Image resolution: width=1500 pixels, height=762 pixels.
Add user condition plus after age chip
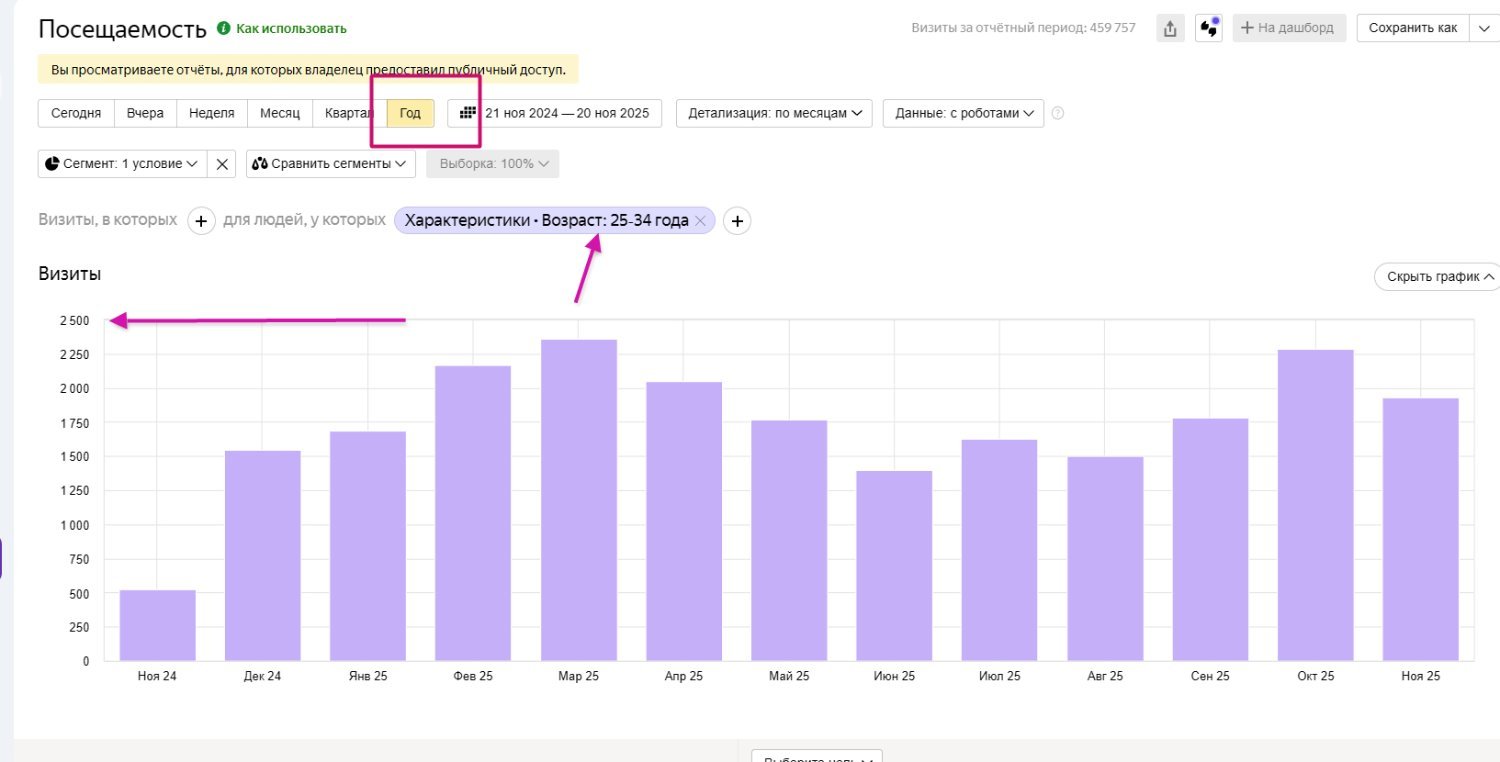737,221
